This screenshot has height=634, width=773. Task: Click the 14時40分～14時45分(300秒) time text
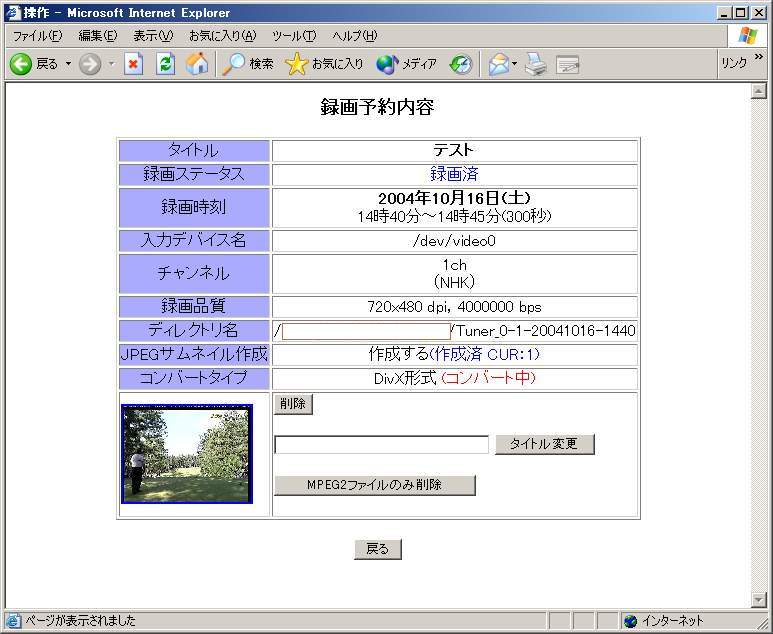pyautogui.click(x=454, y=216)
